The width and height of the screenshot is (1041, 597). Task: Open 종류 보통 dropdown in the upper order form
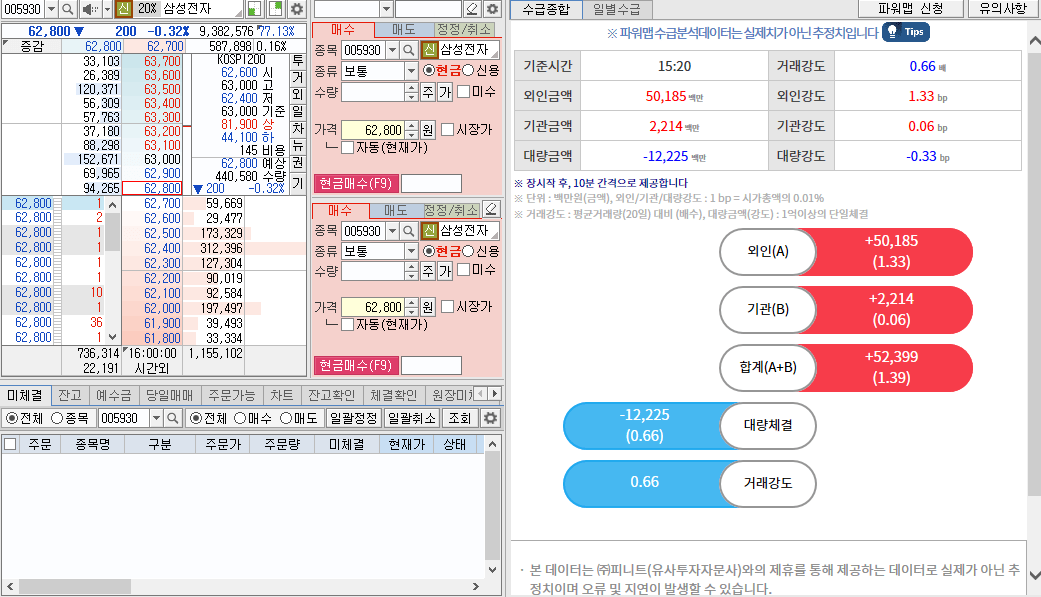411,71
